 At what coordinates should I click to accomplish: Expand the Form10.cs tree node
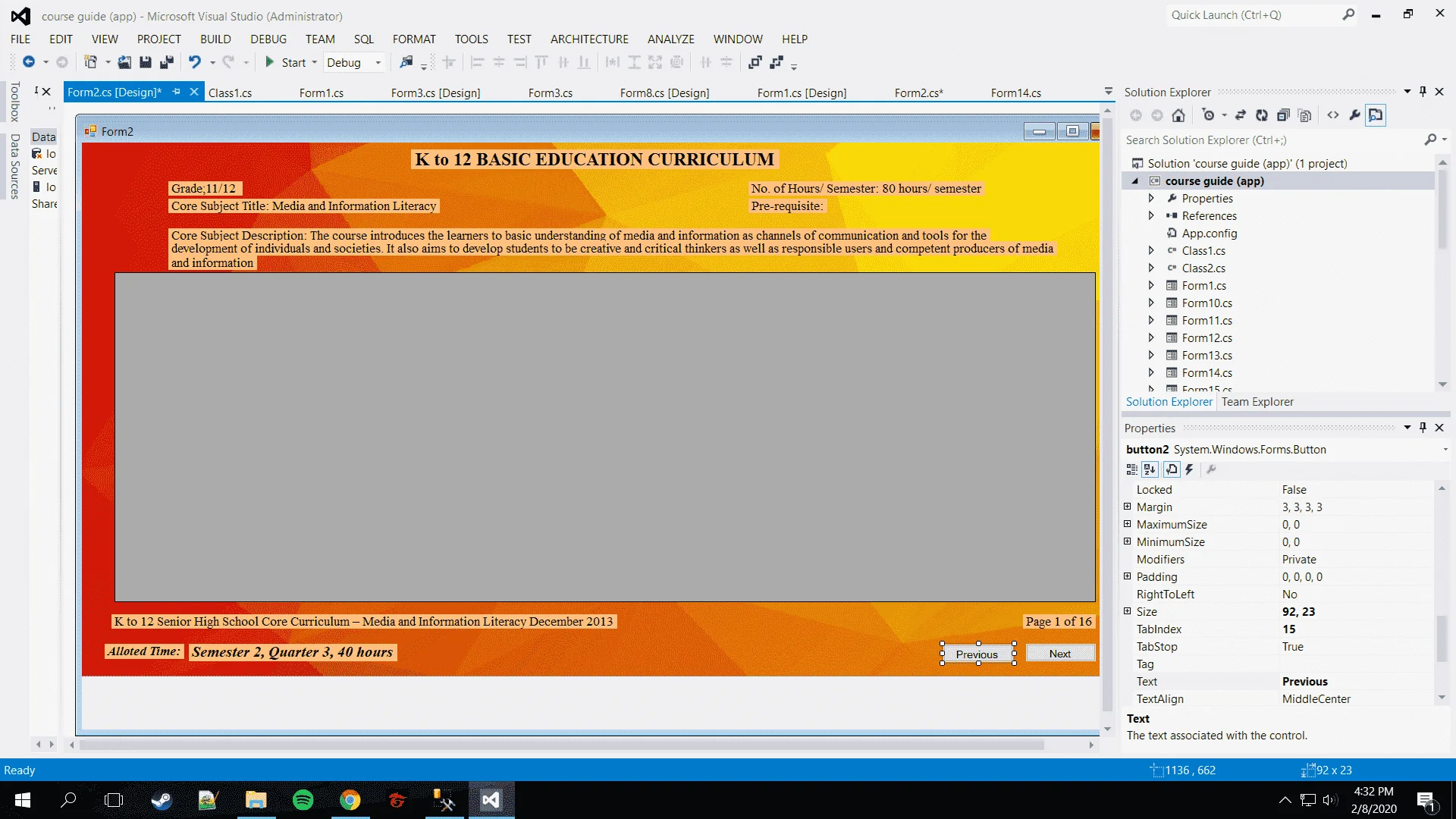(x=1151, y=303)
